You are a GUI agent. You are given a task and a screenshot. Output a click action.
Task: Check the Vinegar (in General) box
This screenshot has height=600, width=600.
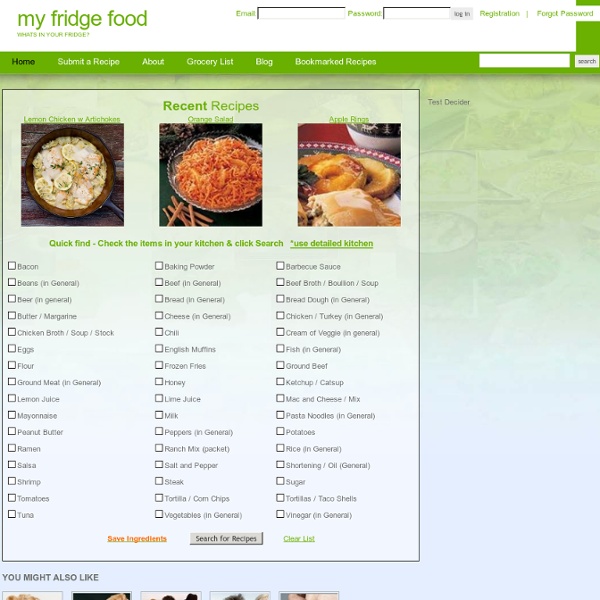(x=280, y=514)
